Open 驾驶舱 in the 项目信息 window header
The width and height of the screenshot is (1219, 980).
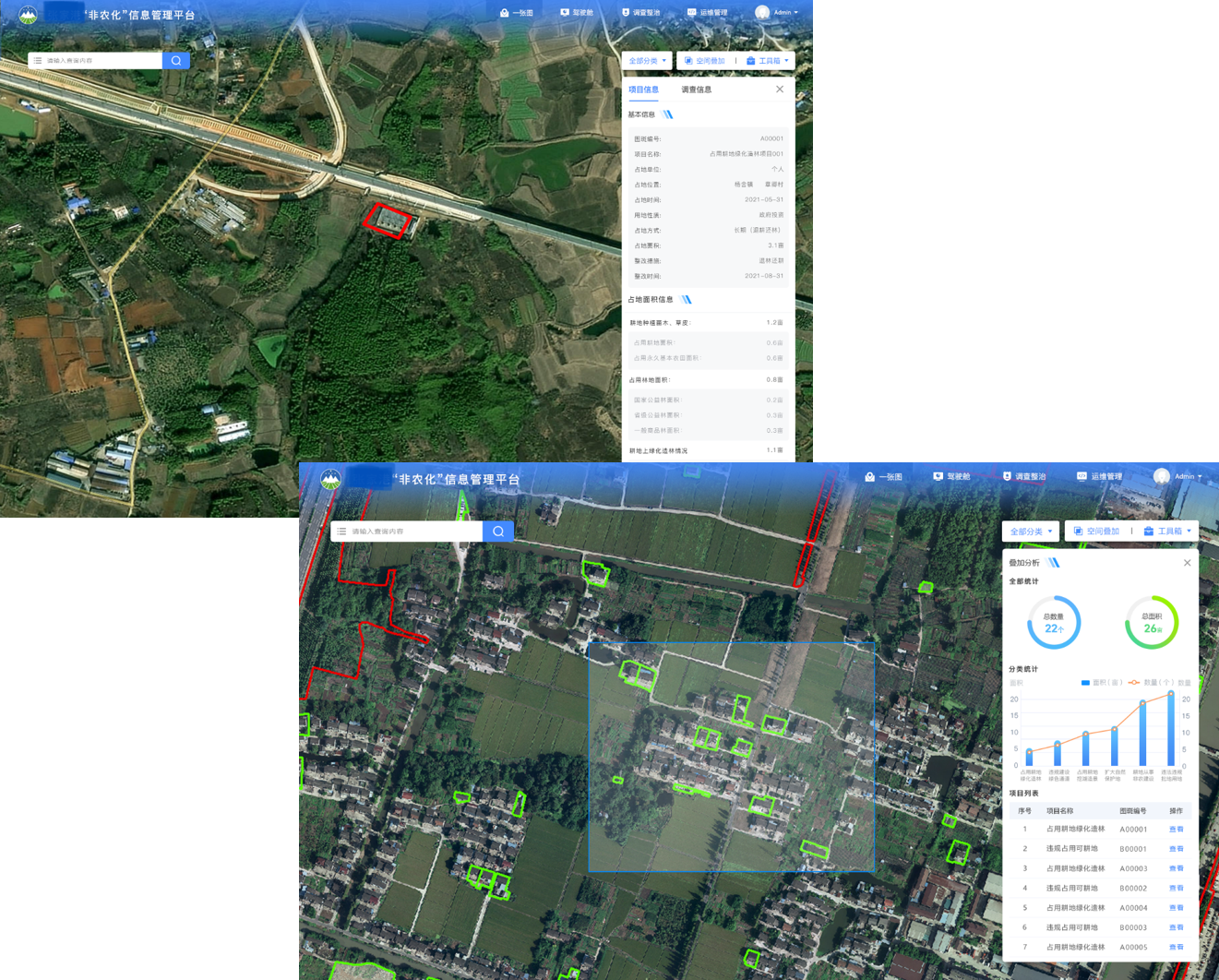577,13
